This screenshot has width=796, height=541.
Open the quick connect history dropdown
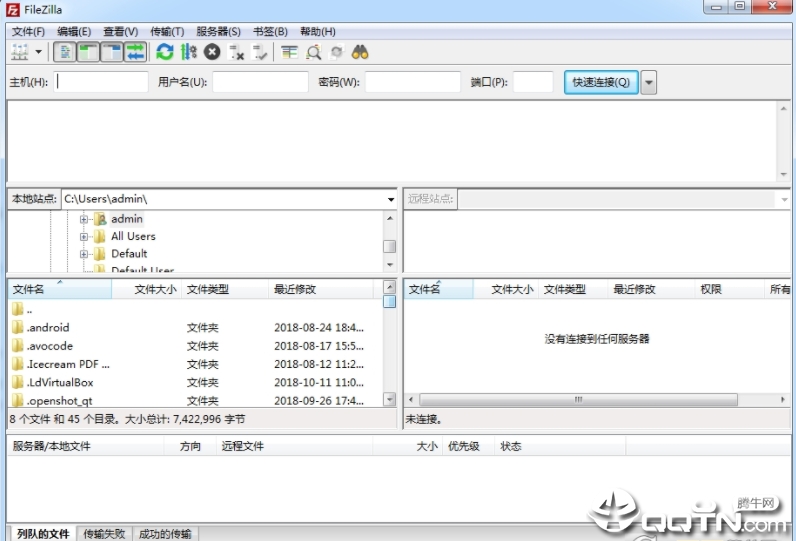pyautogui.click(x=648, y=82)
